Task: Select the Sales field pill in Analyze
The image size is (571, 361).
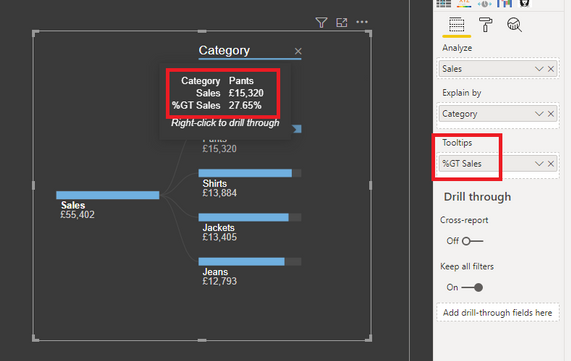Action: tap(498, 69)
